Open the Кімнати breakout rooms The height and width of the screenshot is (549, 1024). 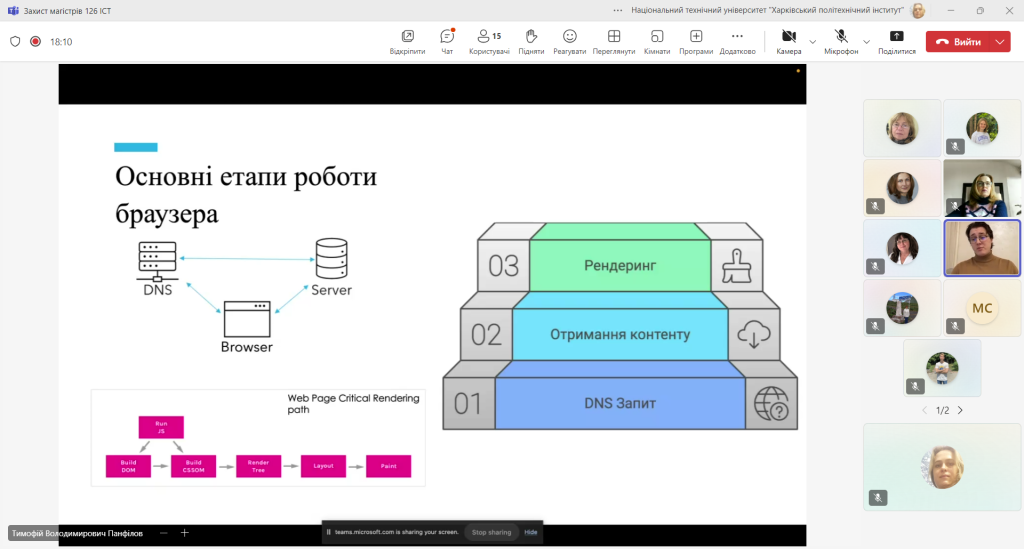657,41
